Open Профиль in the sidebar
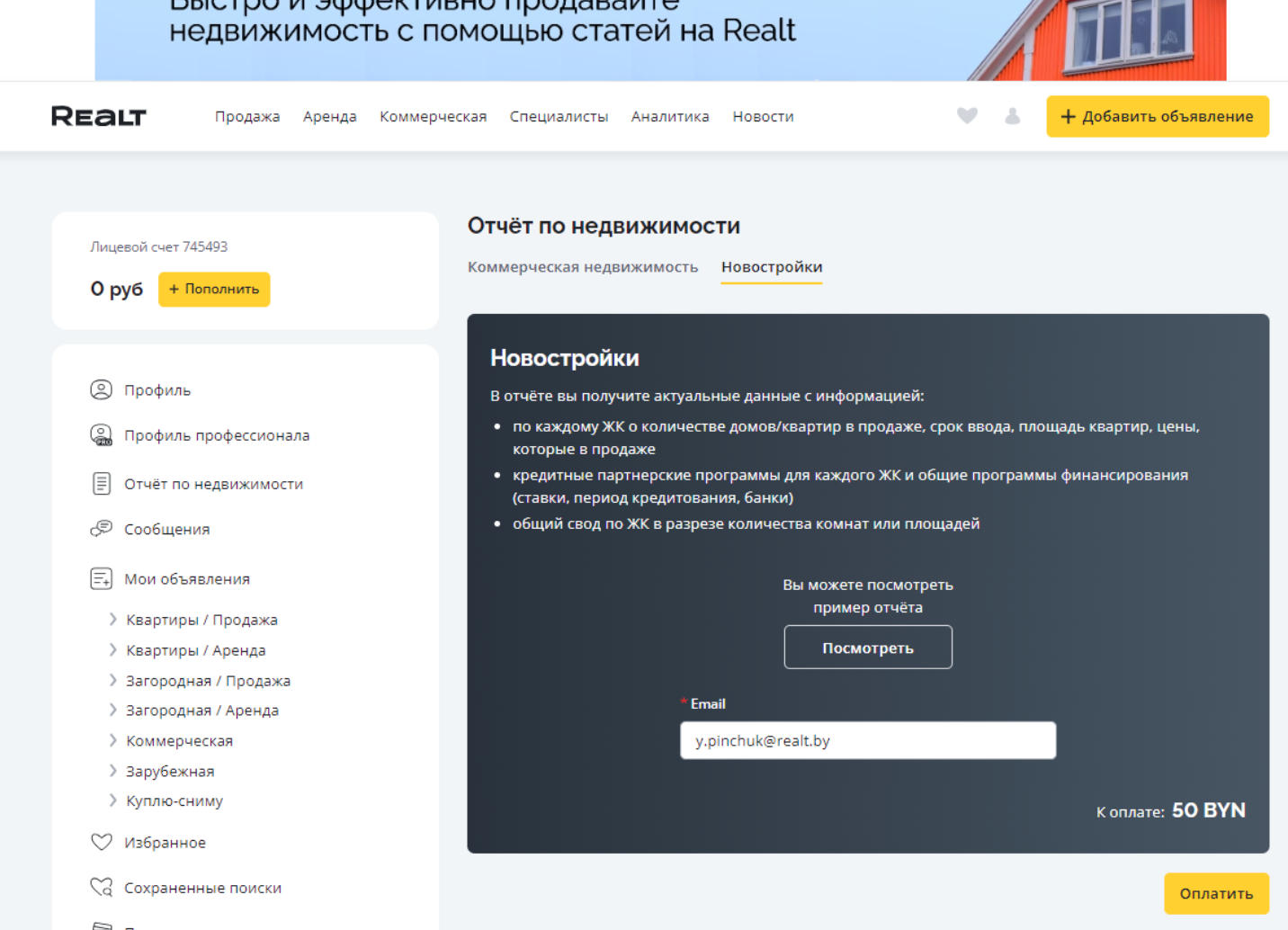The image size is (1288, 930). 157,390
